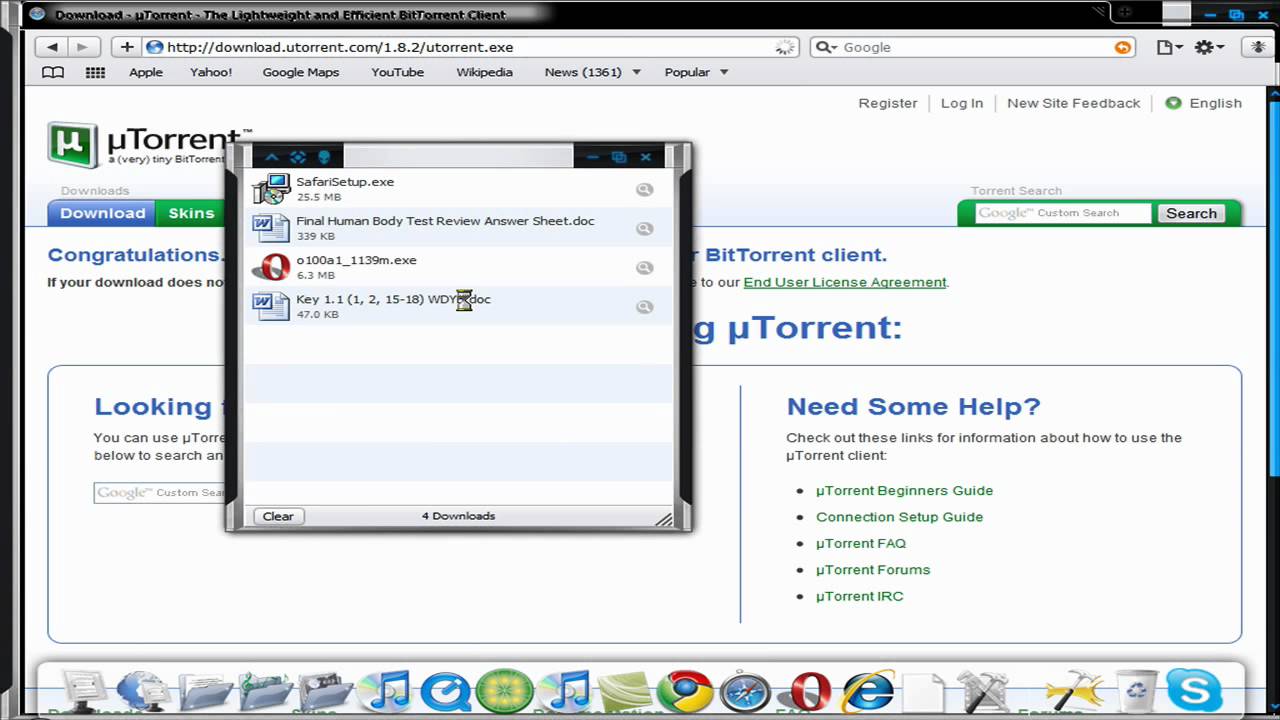Select the Download tab on µTorrent page
This screenshot has height=720, width=1280.
point(102,213)
